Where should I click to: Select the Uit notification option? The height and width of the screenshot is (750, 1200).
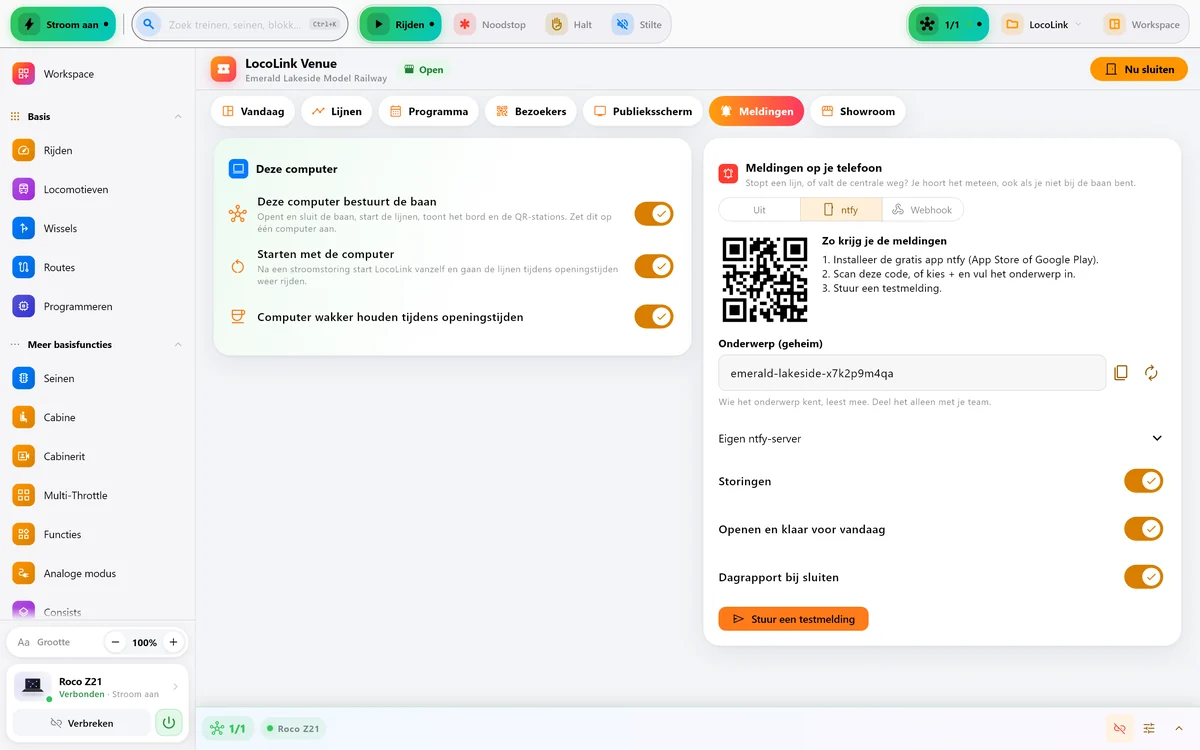(x=760, y=209)
